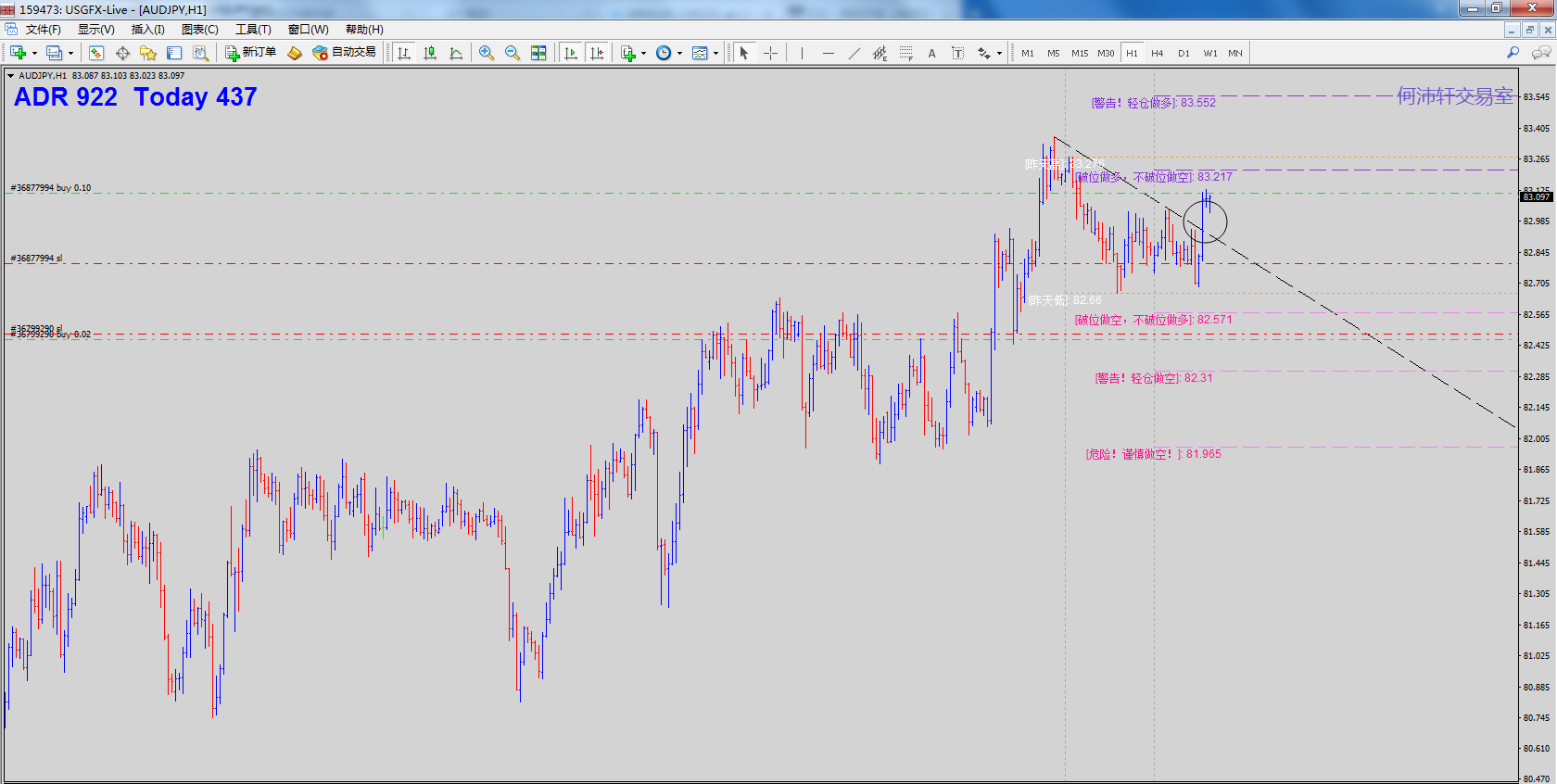Select the Arrows drawing tool
This screenshot has height=784, width=1557.
pyautogui.click(x=984, y=53)
